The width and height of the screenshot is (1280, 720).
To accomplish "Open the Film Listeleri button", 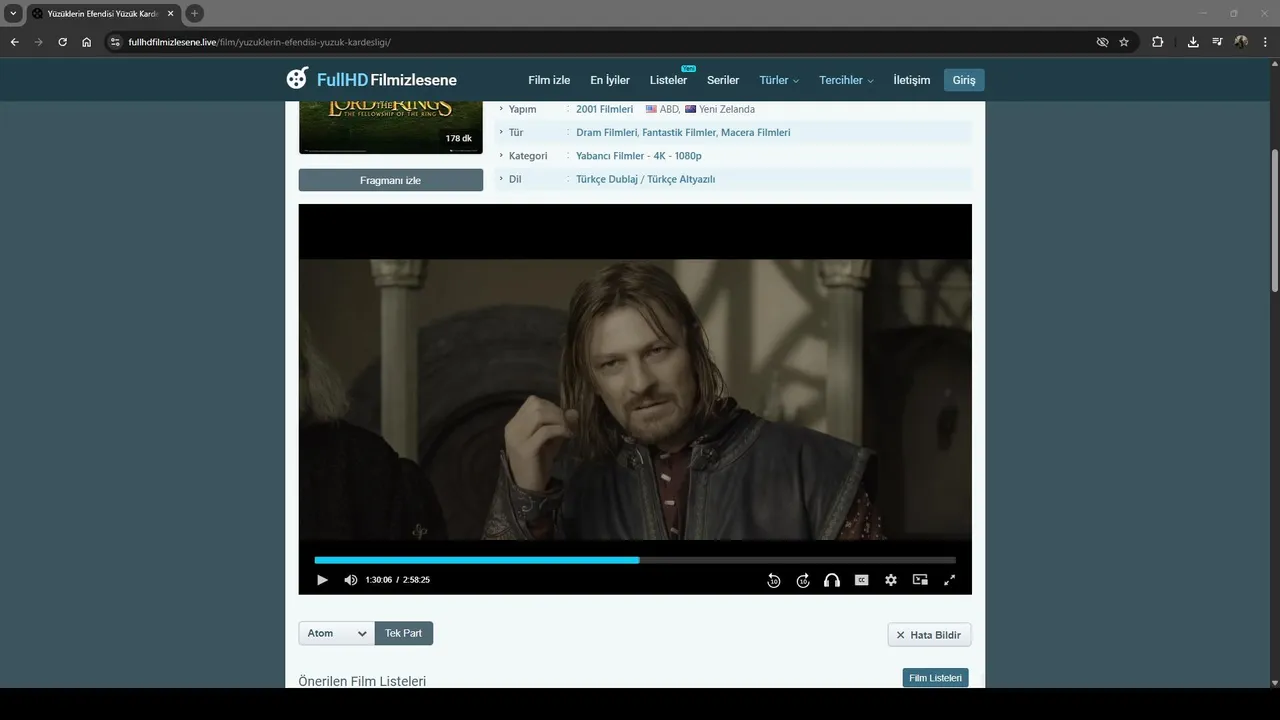I will 935,678.
